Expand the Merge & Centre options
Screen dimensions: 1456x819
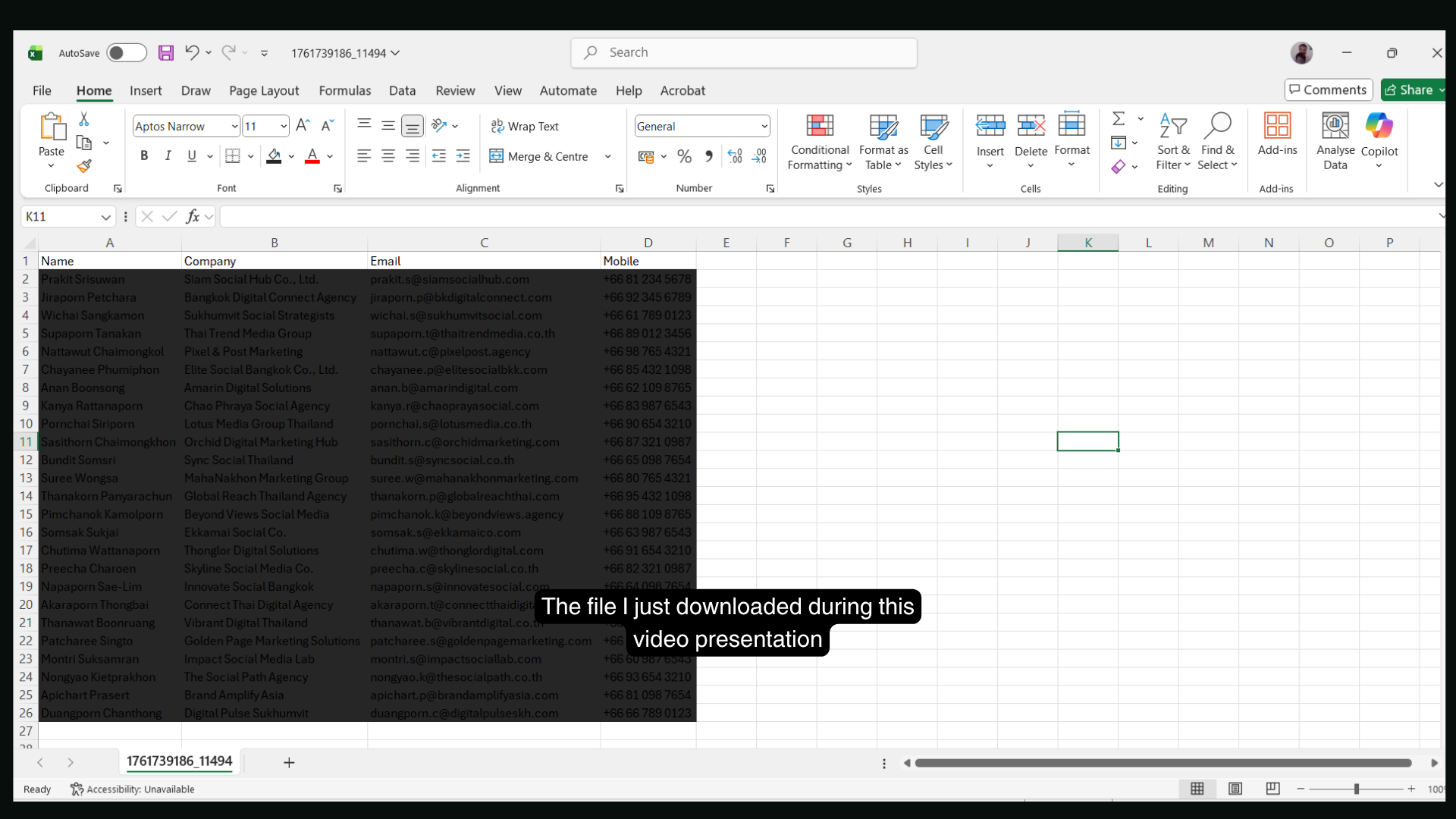pos(607,156)
